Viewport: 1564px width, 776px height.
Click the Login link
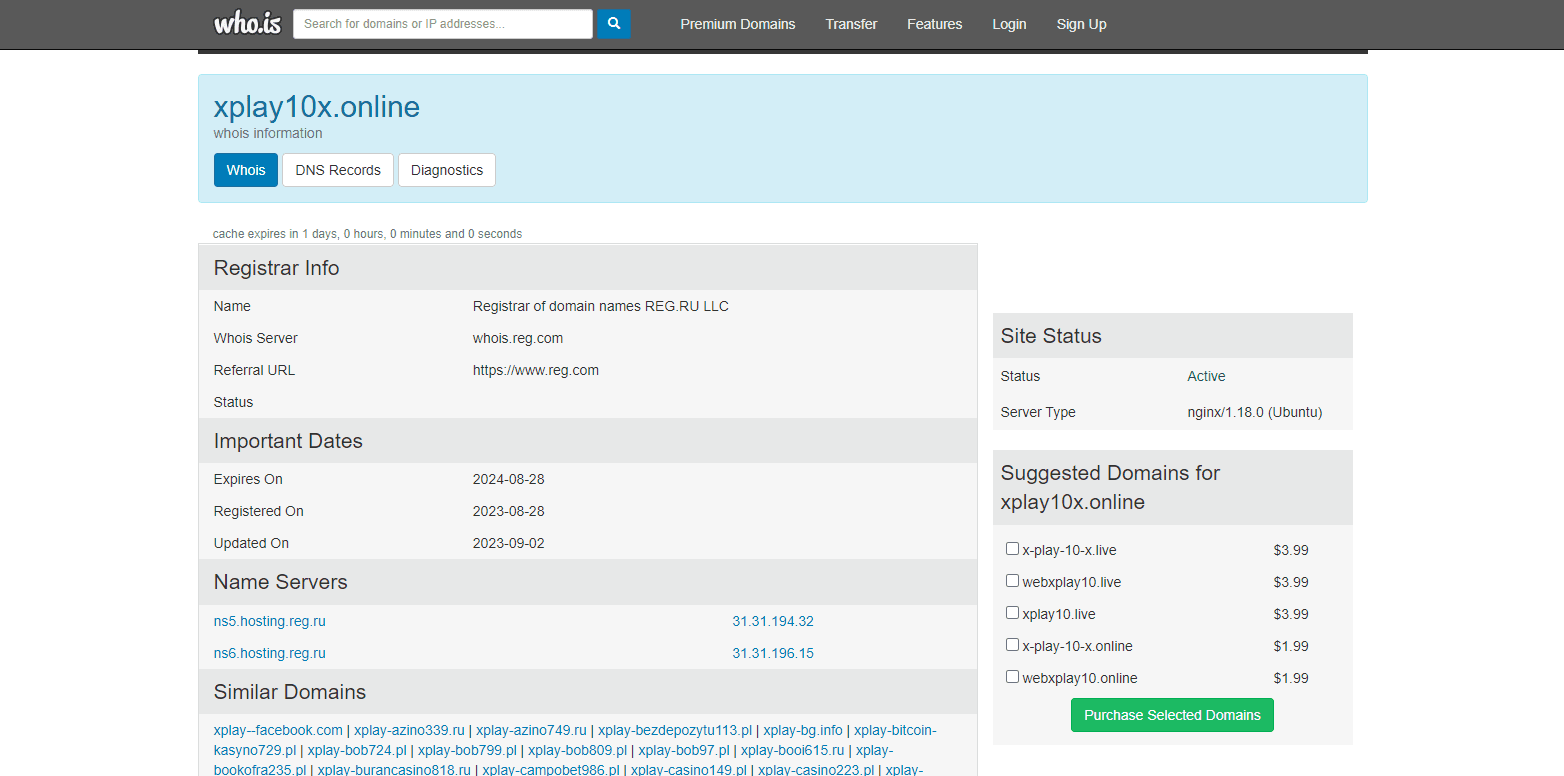[1009, 24]
